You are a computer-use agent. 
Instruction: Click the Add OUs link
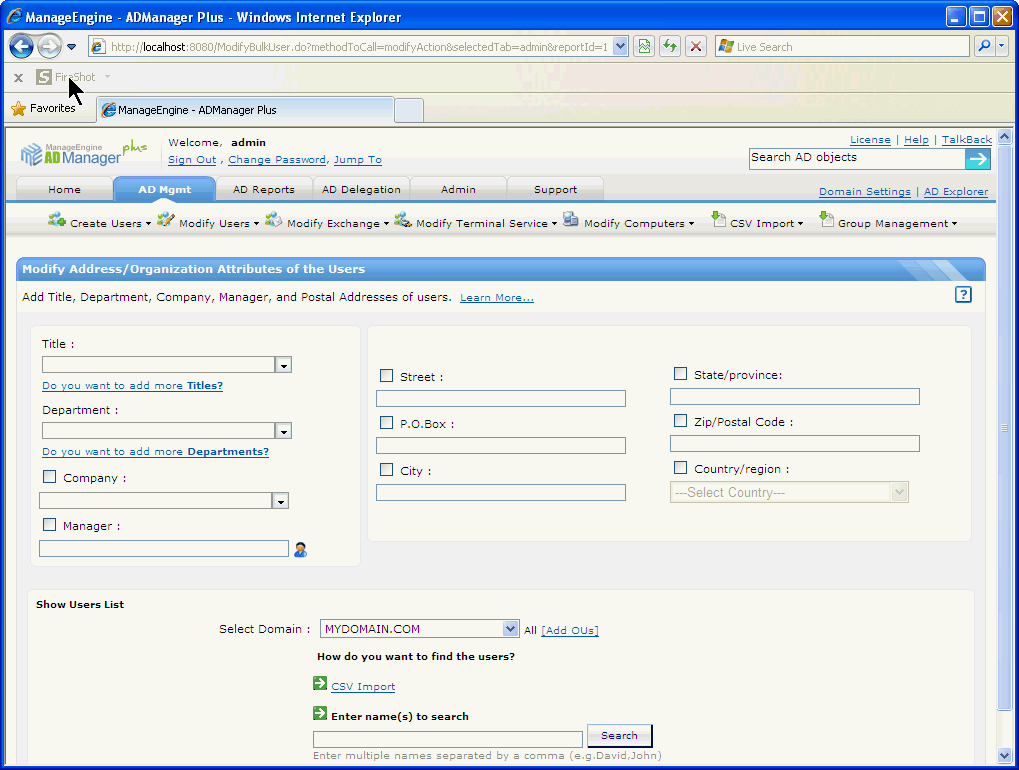click(x=570, y=630)
